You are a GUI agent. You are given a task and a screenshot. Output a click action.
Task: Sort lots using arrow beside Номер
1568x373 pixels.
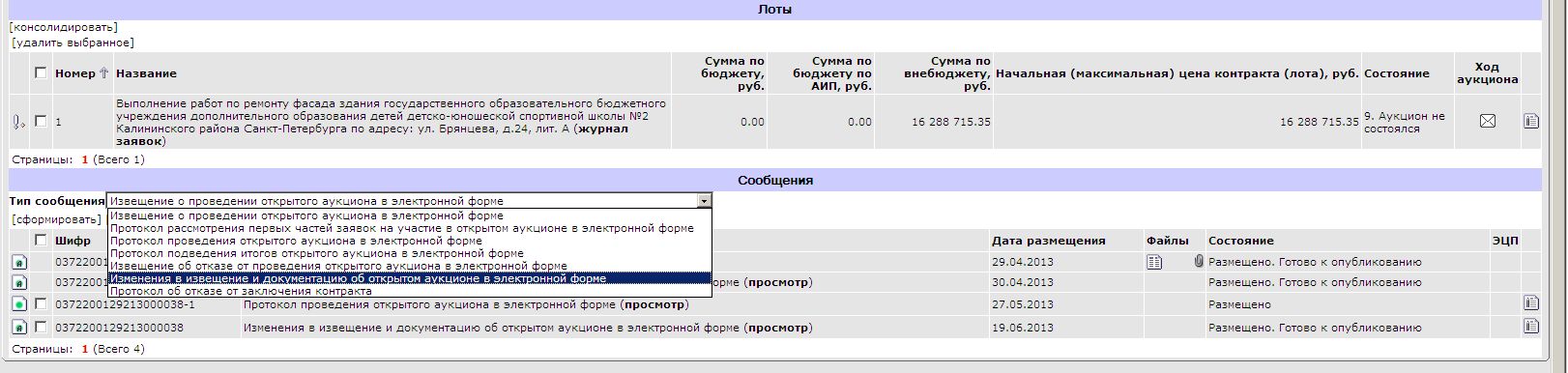pos(103,72)
